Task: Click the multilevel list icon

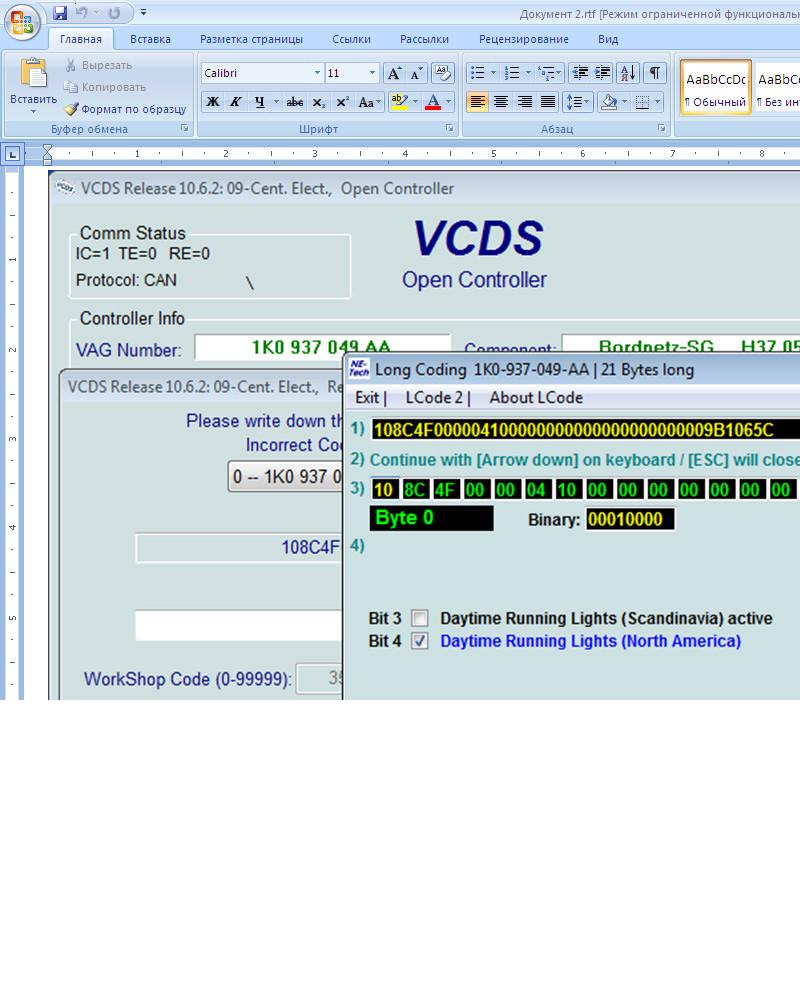Action: point(547,73)
